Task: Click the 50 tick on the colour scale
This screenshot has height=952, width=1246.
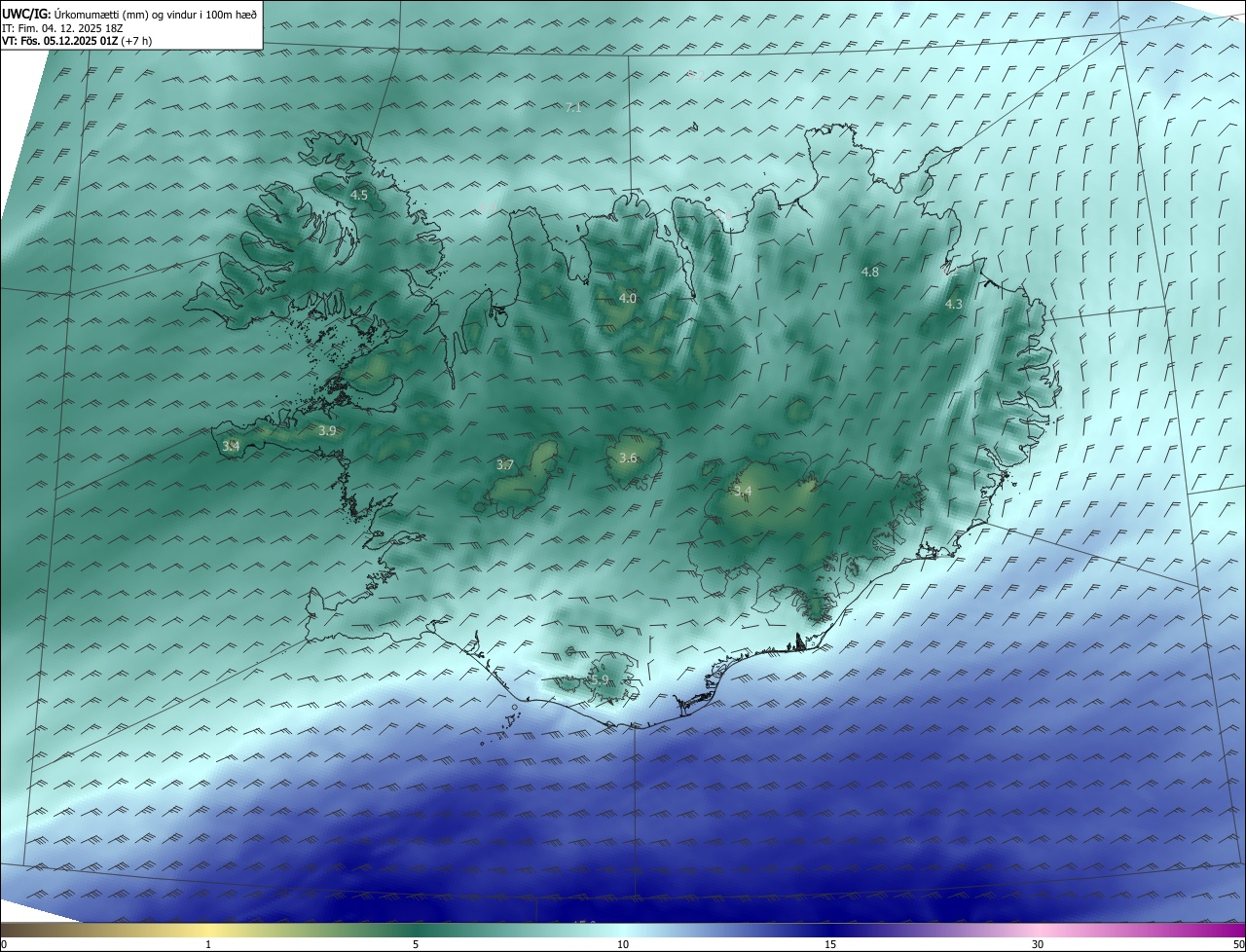Action: pos(1238,944)
